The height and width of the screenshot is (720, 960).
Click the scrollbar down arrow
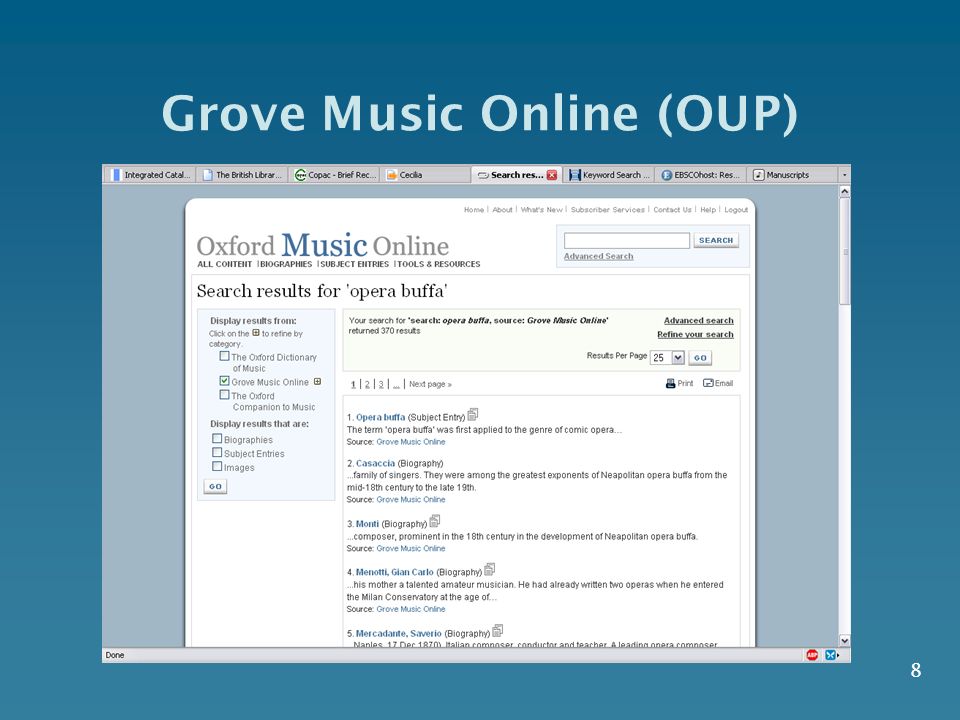coord(844,640)
